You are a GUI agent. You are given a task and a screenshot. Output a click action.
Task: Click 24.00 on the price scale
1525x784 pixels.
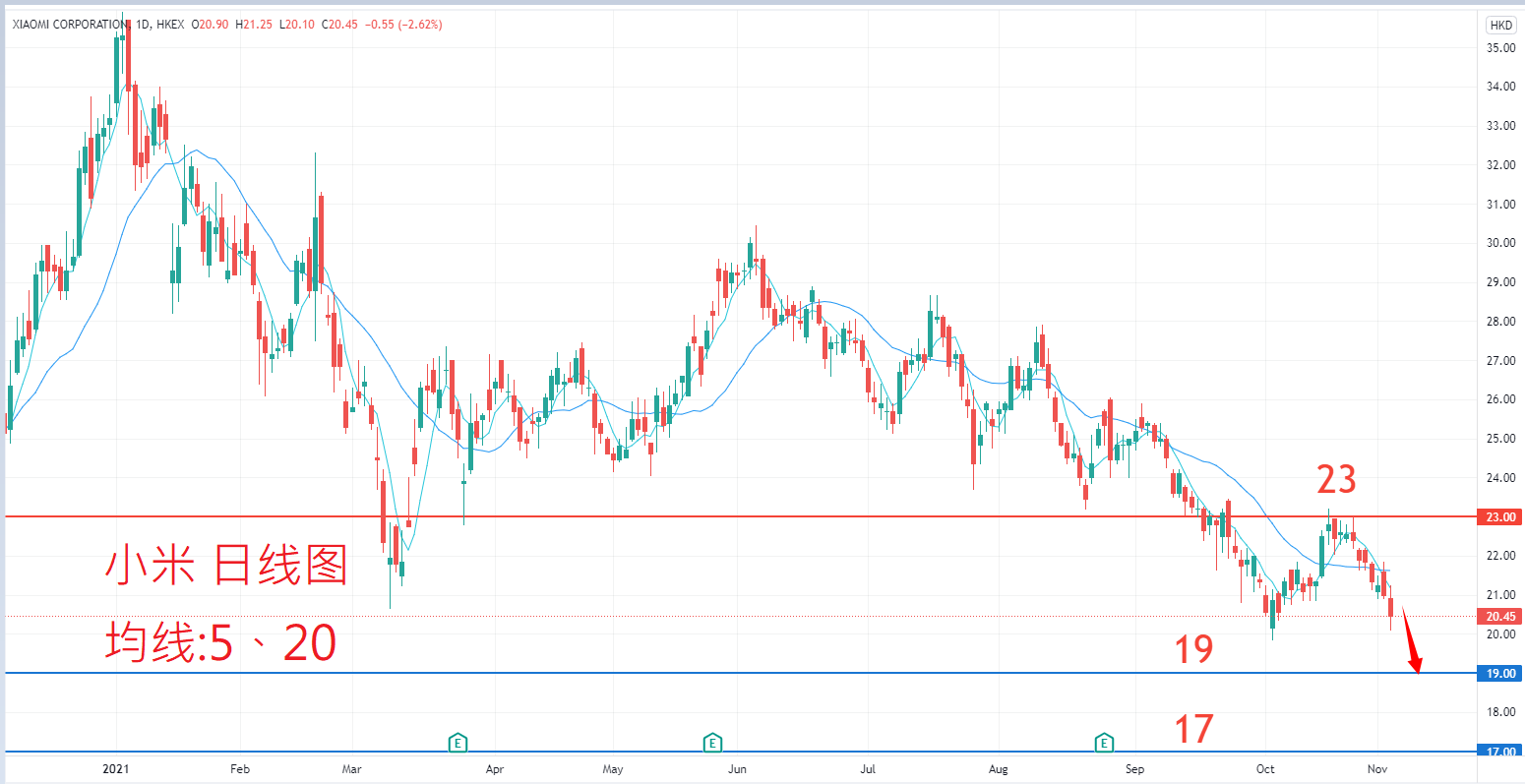click(1500, 478)
